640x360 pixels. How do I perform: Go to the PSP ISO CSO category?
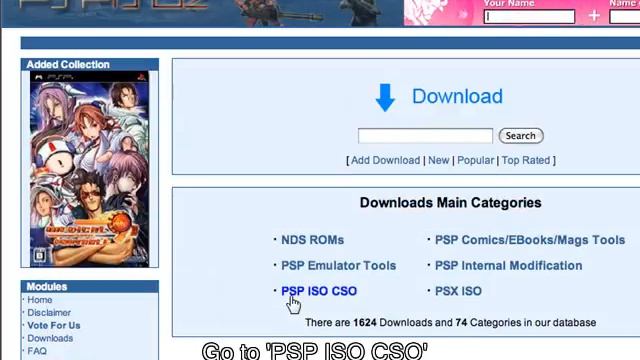(x=319, y=291)
